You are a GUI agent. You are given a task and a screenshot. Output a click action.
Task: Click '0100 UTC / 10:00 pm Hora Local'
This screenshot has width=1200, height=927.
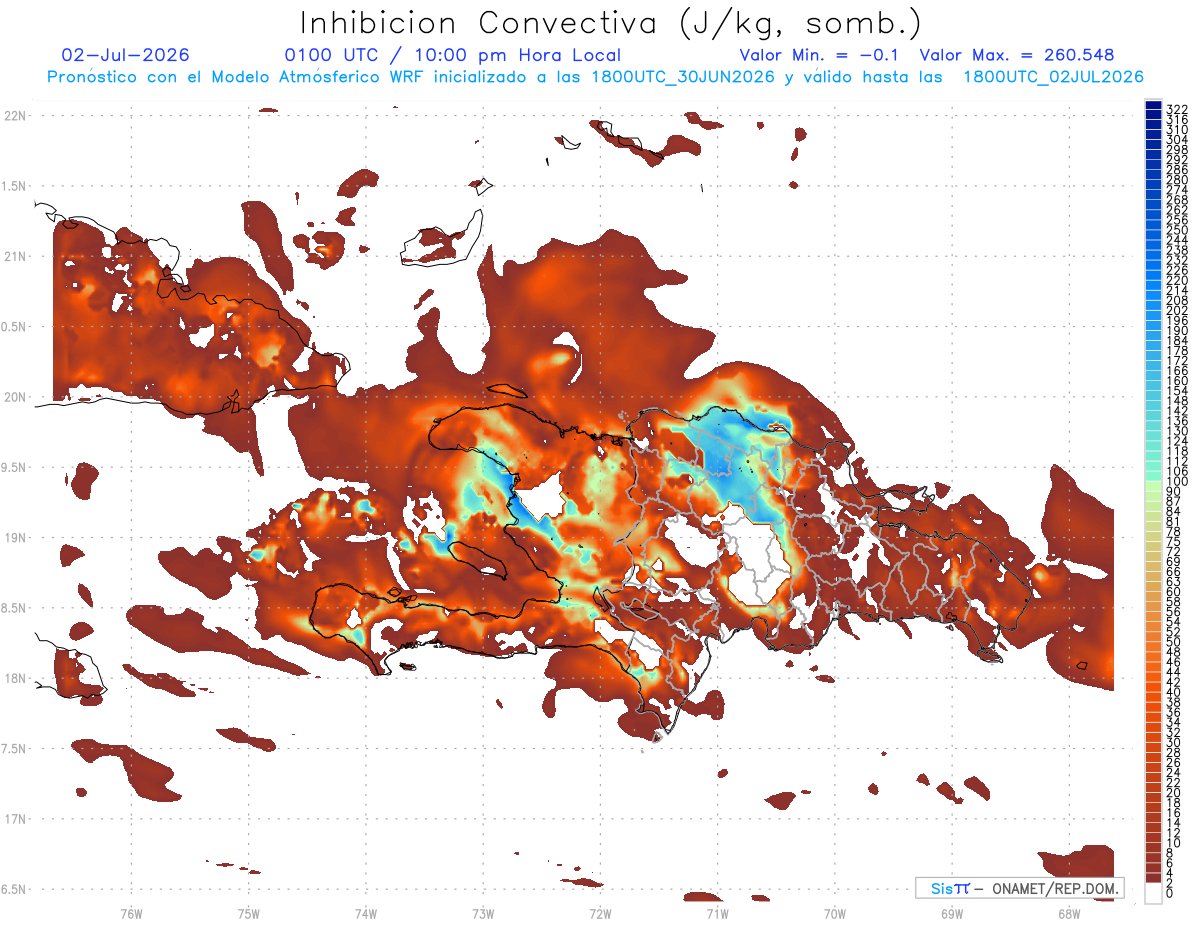pyautogui.click(x=452, y=56)
